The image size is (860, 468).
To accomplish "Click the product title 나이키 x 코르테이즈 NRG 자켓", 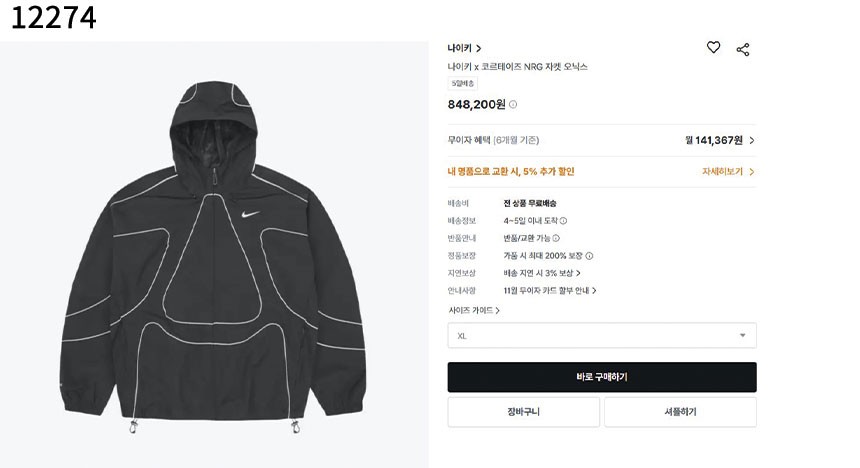I will (x=517, y=66).
